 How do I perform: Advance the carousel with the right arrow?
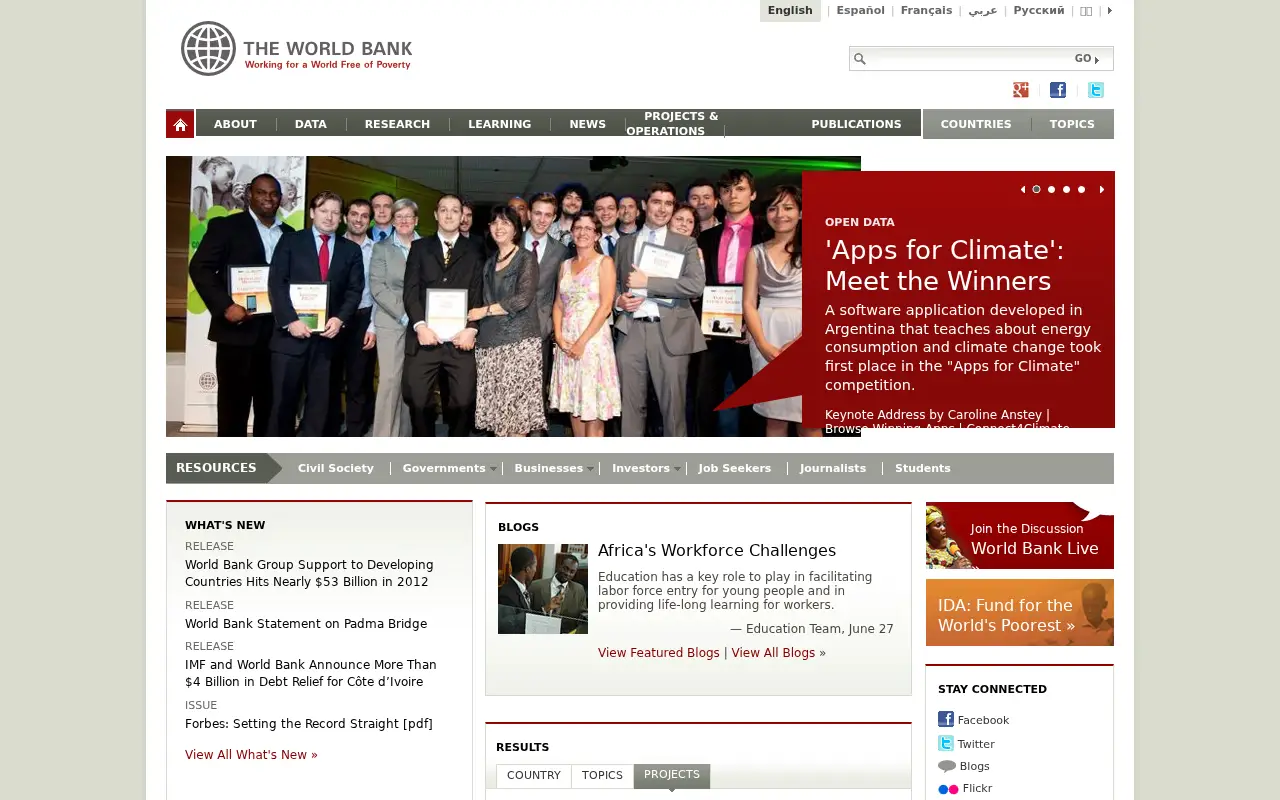(1102, 189)
